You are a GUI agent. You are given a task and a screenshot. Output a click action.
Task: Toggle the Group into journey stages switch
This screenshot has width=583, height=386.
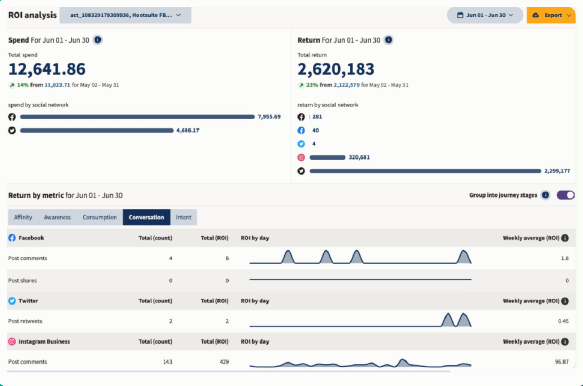pos(566,195)
